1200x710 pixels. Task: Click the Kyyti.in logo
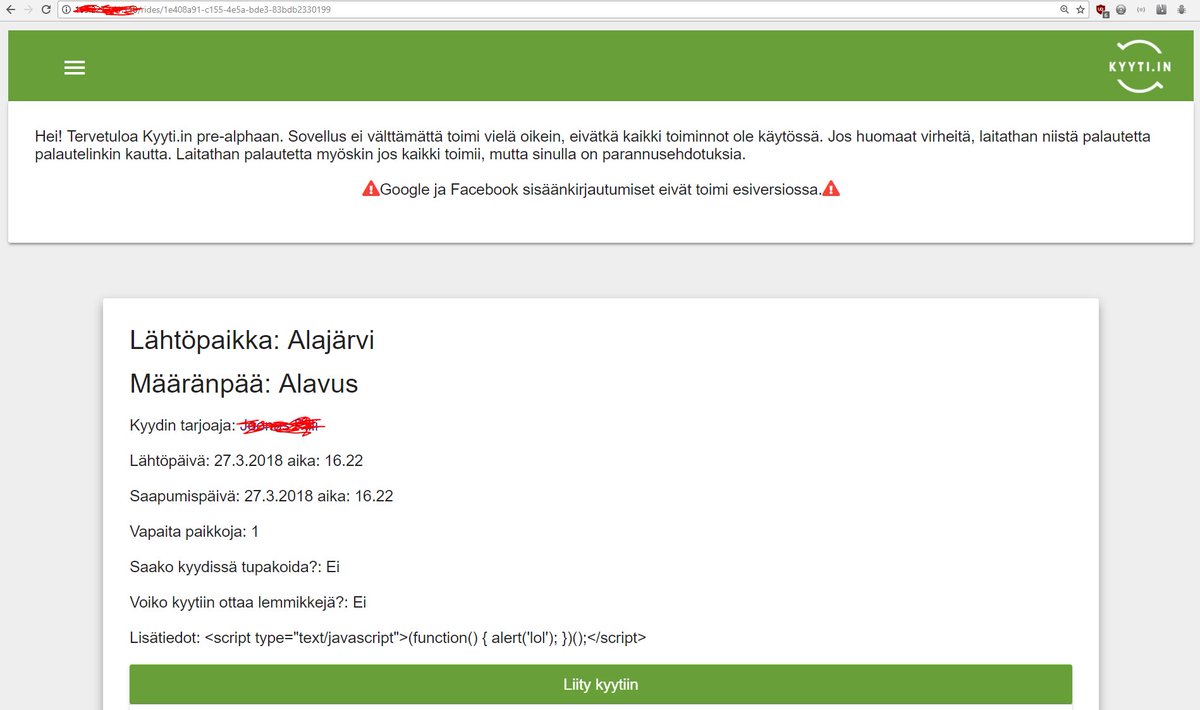(1140, 67)
